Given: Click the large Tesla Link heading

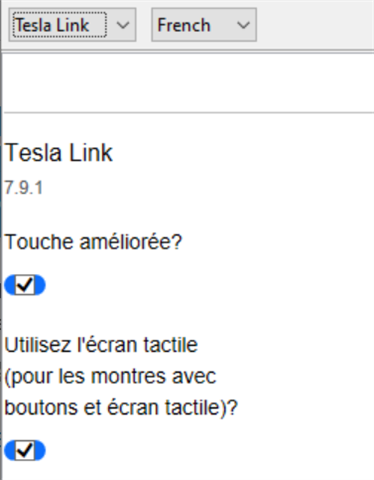Looking at the screenshot, I should click(59, 153).
